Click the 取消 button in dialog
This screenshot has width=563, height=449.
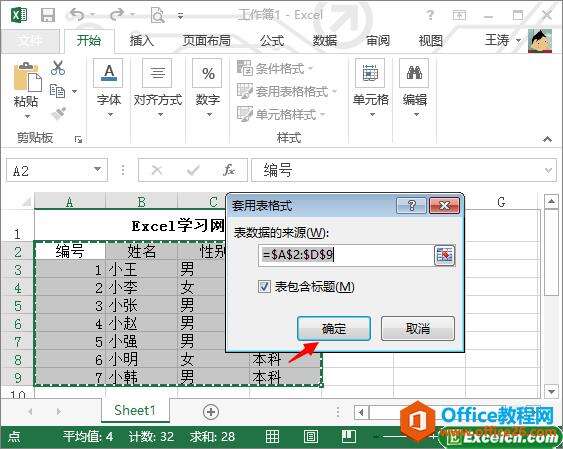(418, 328)
